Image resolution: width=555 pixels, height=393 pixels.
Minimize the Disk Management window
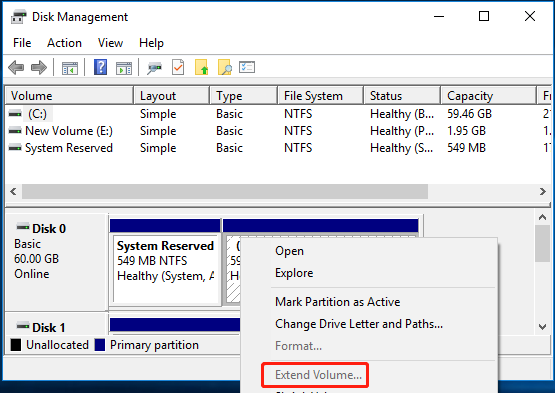point(439,16)
